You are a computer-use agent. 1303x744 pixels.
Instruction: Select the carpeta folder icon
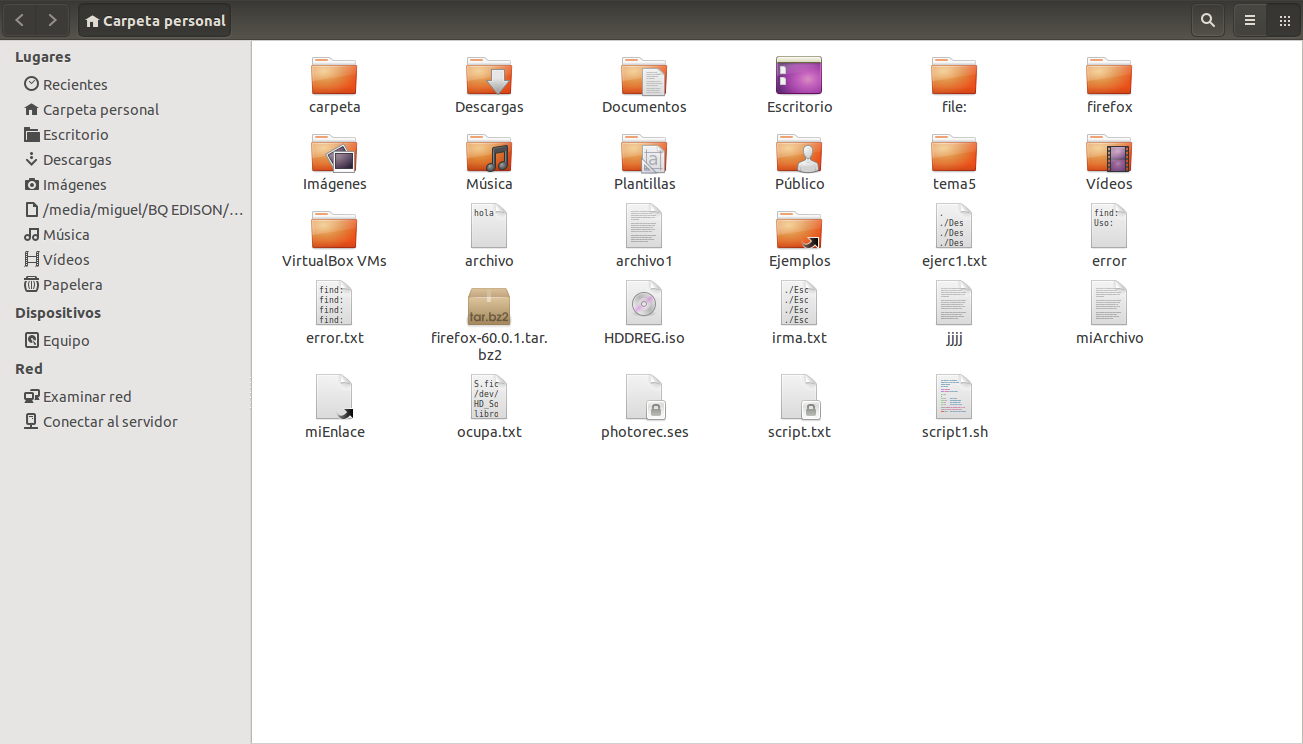(334, 76)
